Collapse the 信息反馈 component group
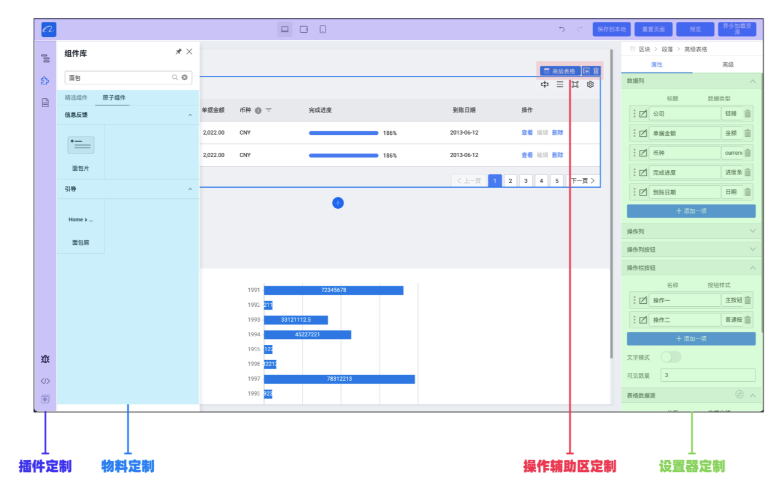This screenshot has height=490, width=779. (190, 115)
